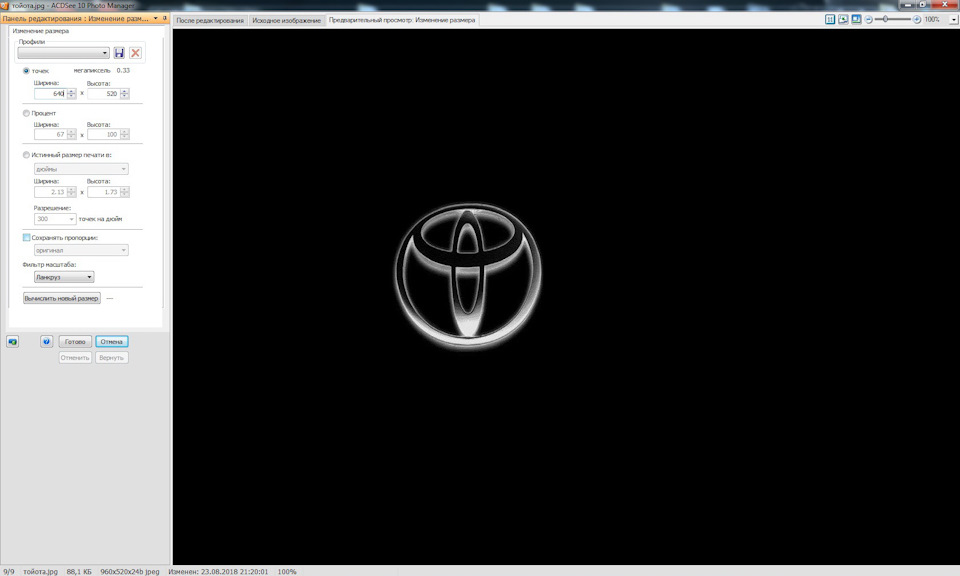Viewport: 960px width, 576px height.
Task: Increase pixel height with the 520 field's up arrow
Action: coord(125,91)
